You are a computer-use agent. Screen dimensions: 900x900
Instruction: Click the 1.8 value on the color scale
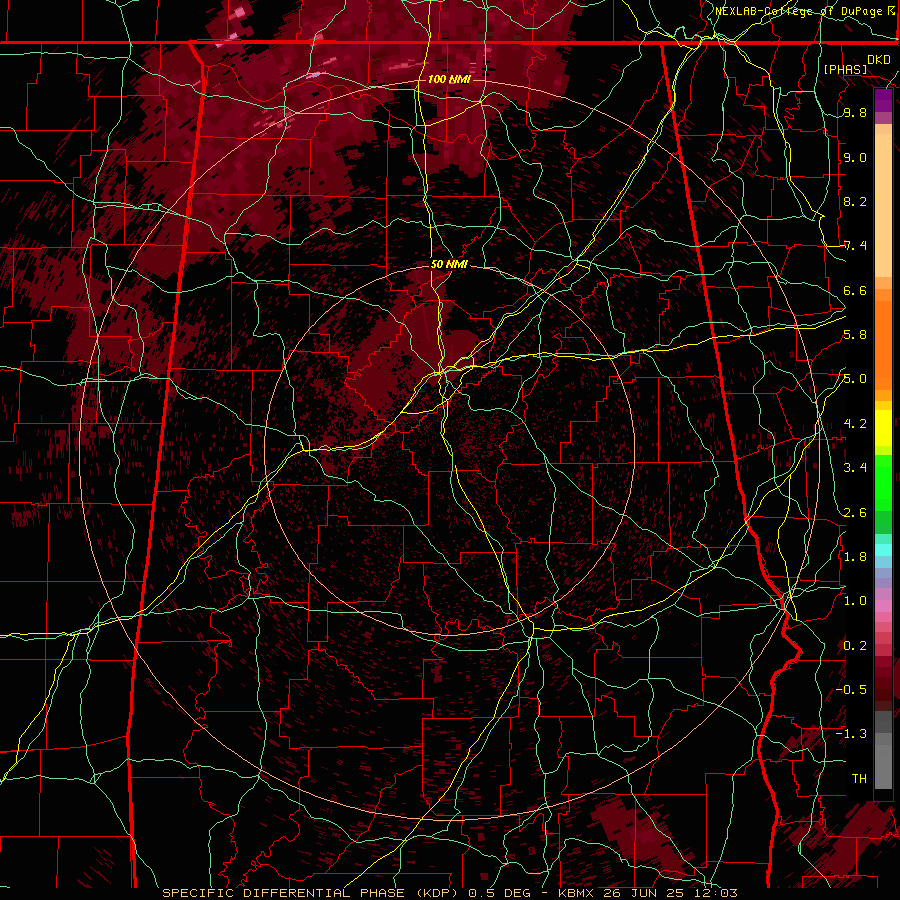tap(855, 557)
